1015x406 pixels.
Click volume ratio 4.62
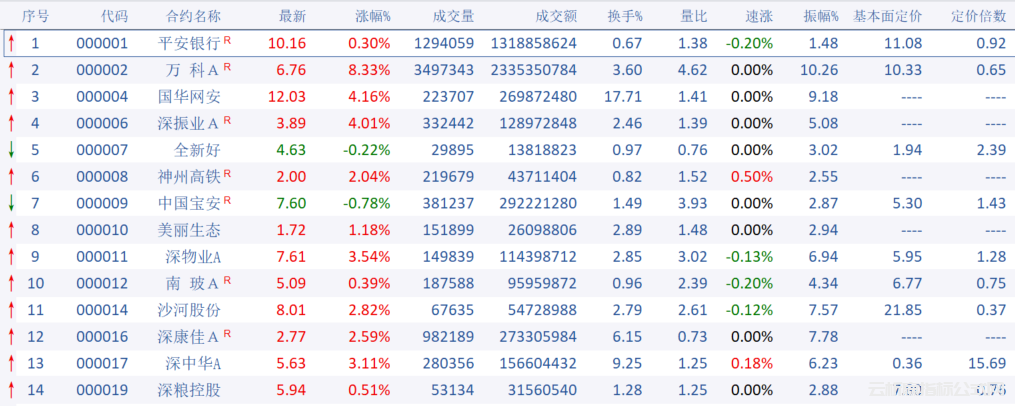coord(694,70)
